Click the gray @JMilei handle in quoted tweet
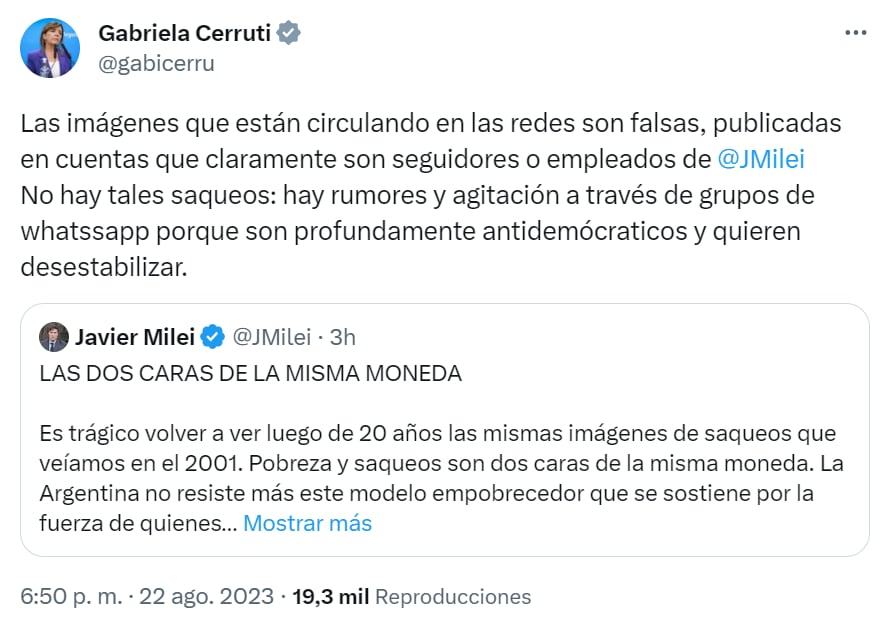894x625 pixels. click(x=272, y=337)
